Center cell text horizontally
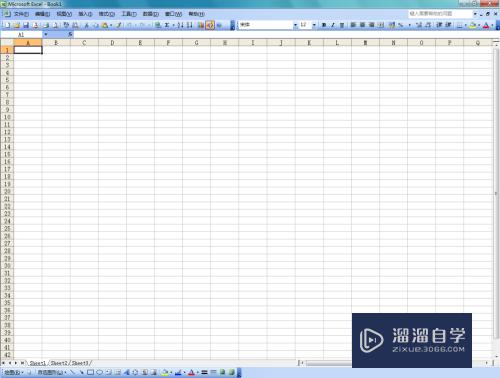This screenshot has height=378, width=500. (362, 25)
